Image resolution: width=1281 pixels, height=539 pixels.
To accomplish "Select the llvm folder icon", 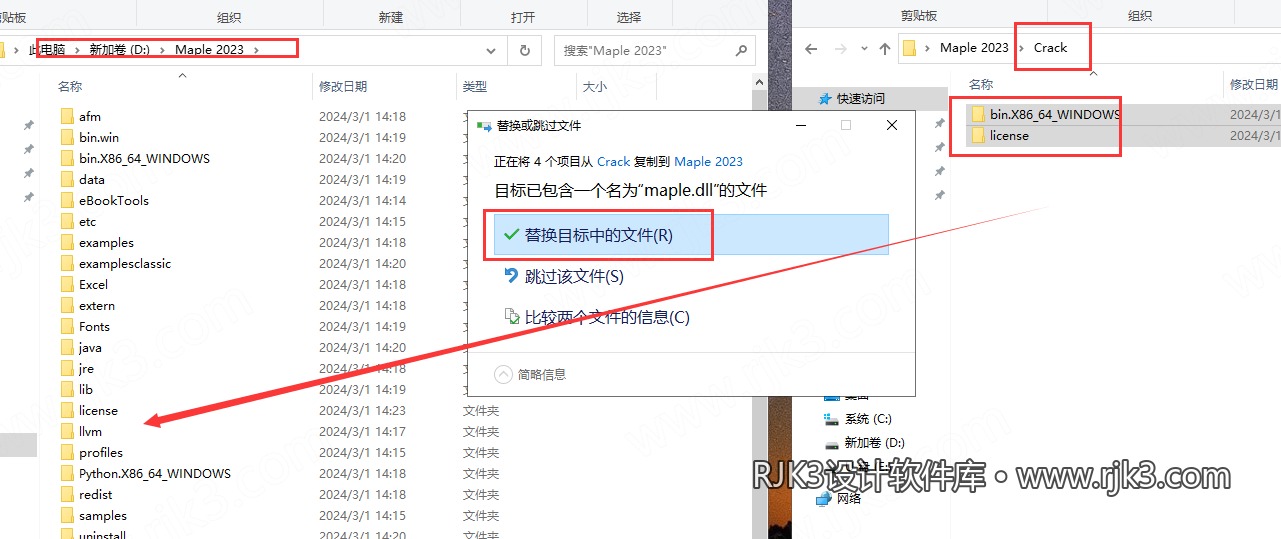I will [67, 431].
